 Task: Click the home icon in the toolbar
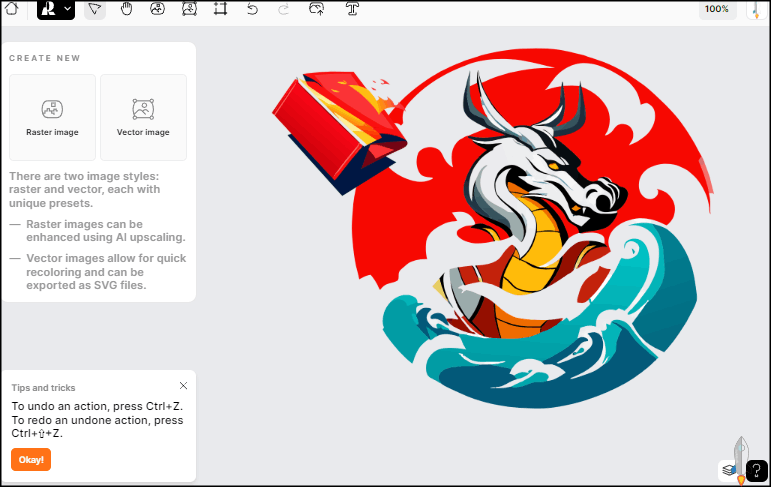coord(12,9)
